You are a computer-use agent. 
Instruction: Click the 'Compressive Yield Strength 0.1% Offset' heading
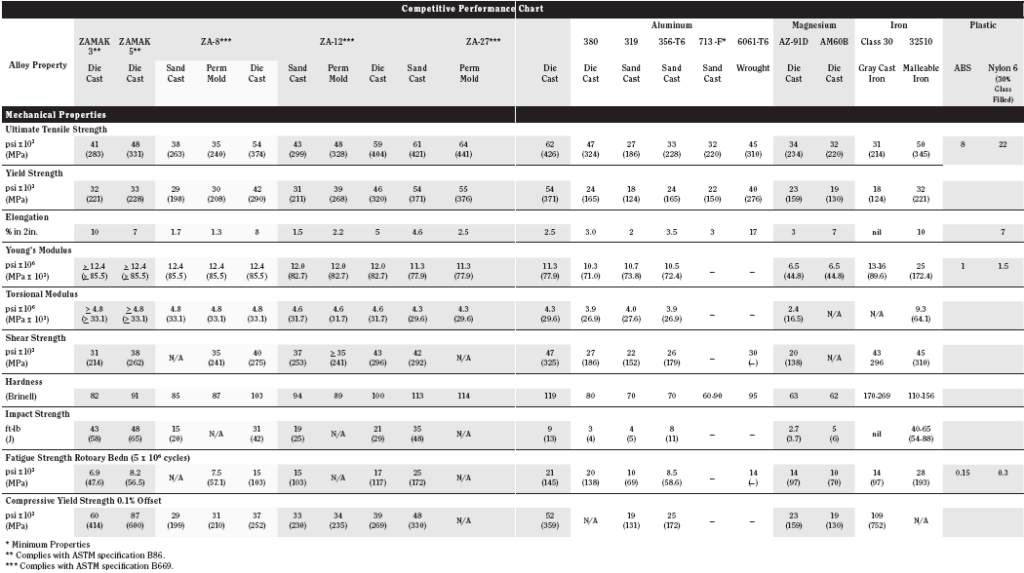point(85,499)
